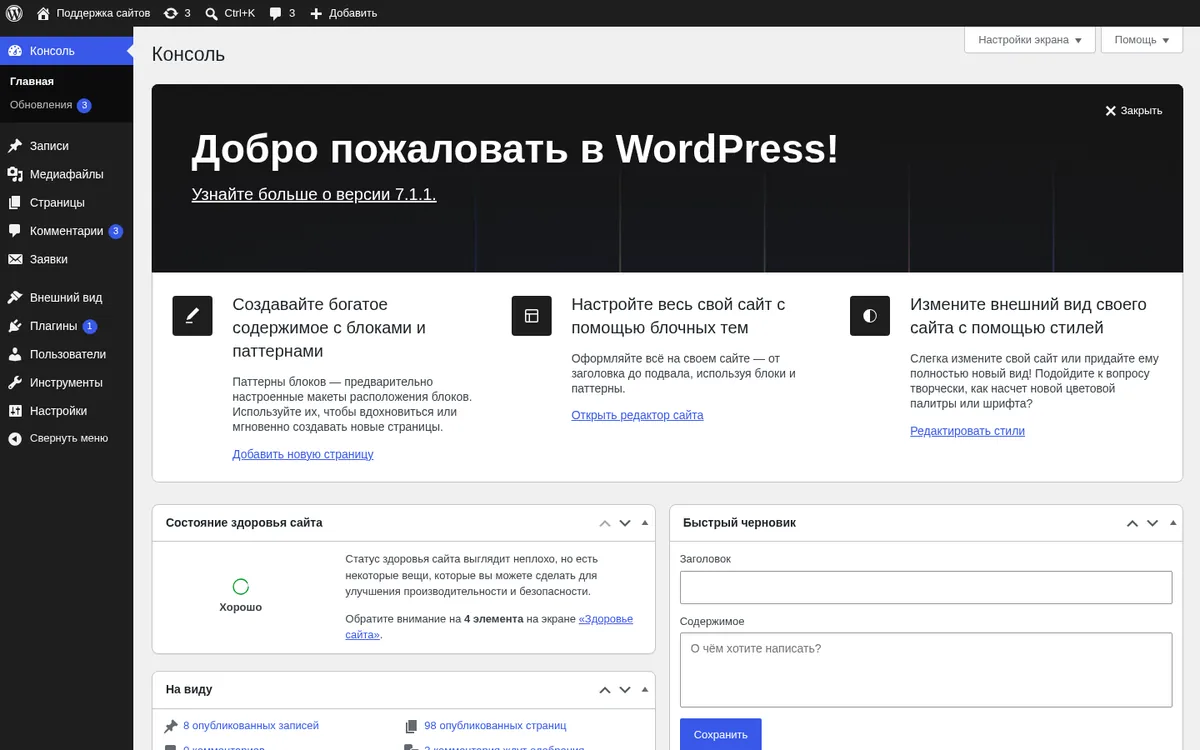Open Обновления submenu item
Image resolution: width=1200 pixels, height=750 pixels.
[50, 105]
